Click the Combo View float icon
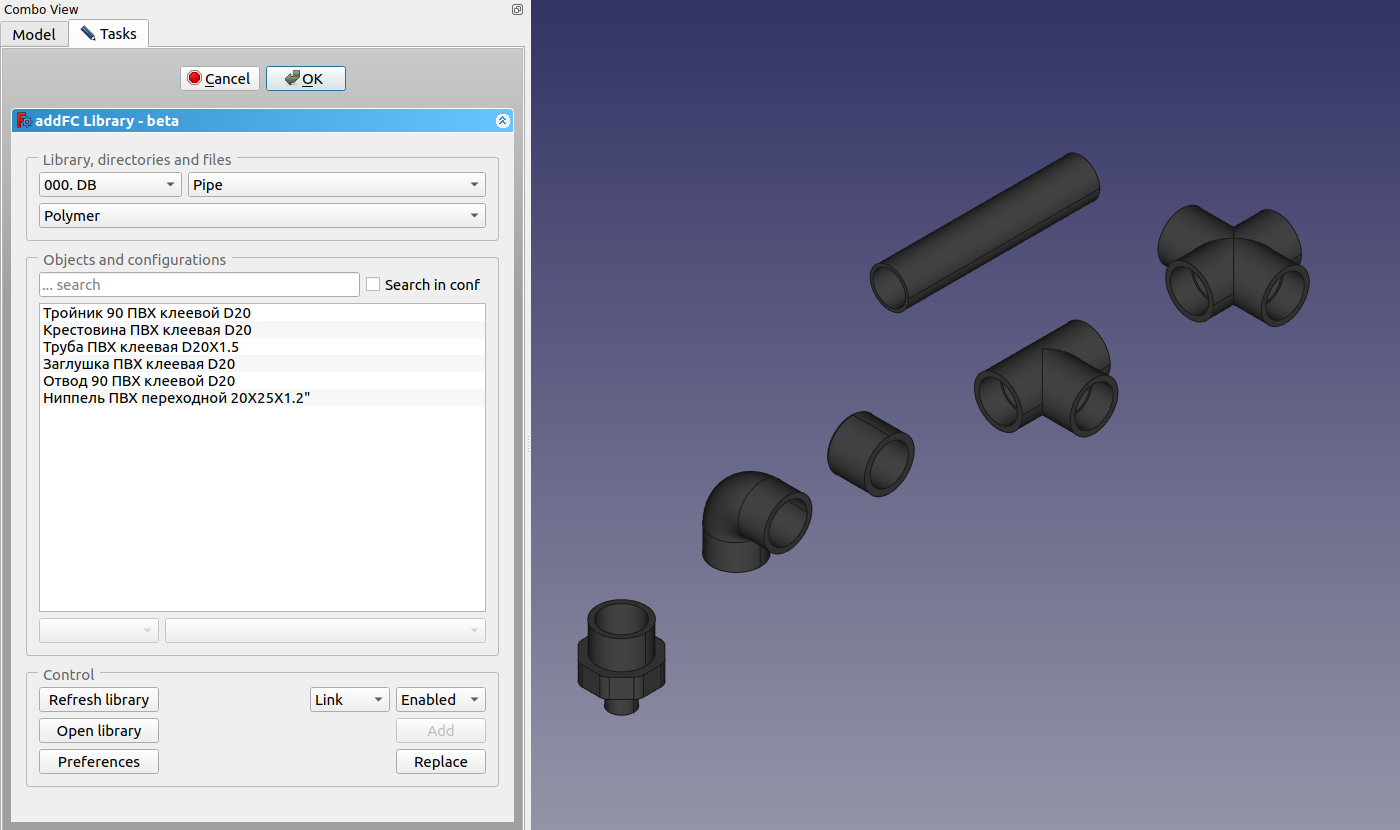Viewport: 1400px width, 830px height. (517, 9)
